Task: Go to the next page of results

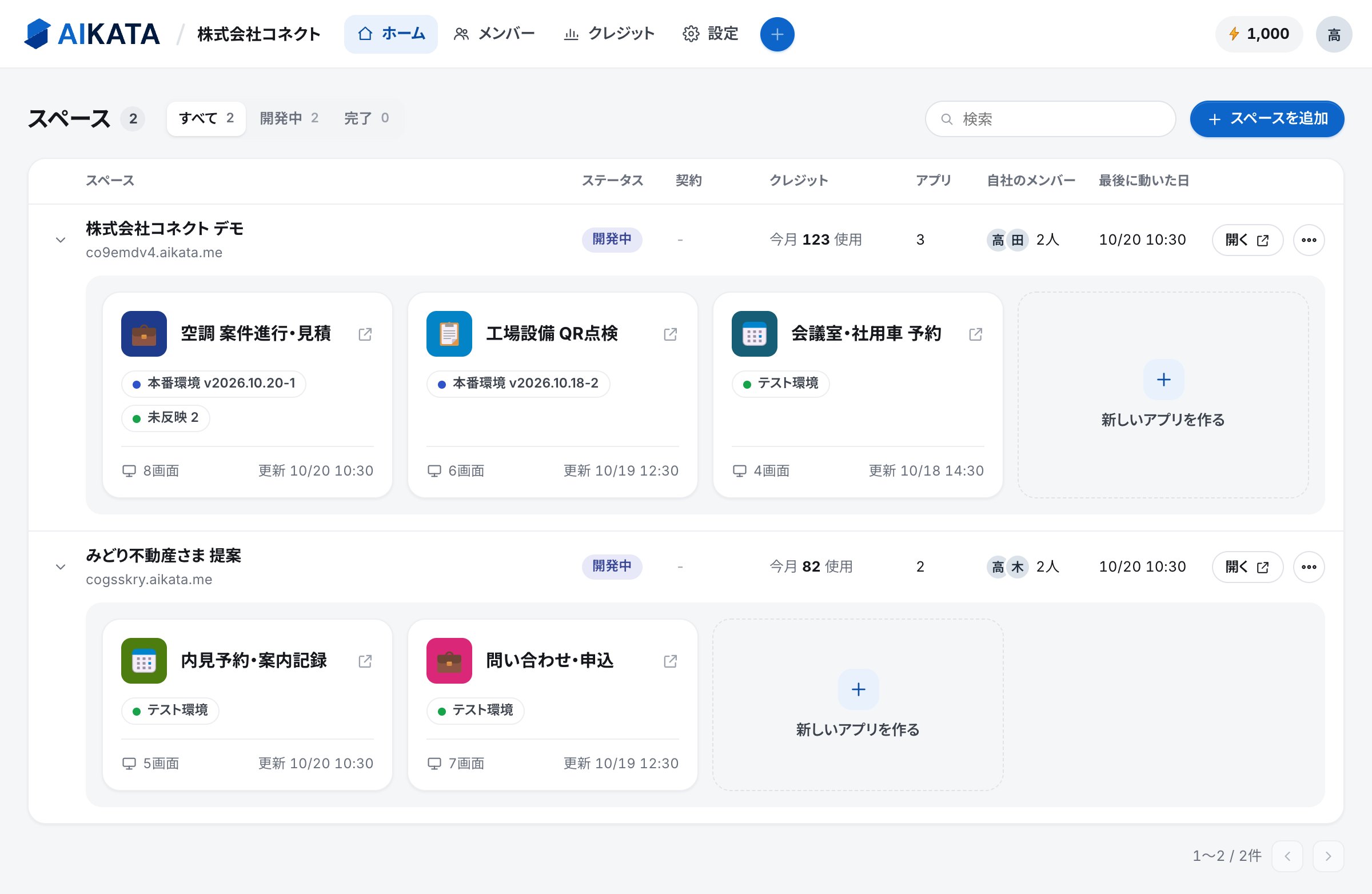Action: pyautogui.click(x=1328, y=856)
